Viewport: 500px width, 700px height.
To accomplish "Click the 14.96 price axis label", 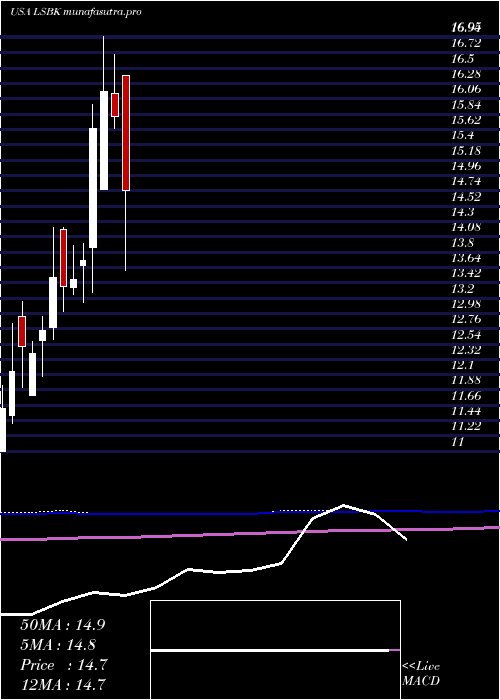I will 466,166.
